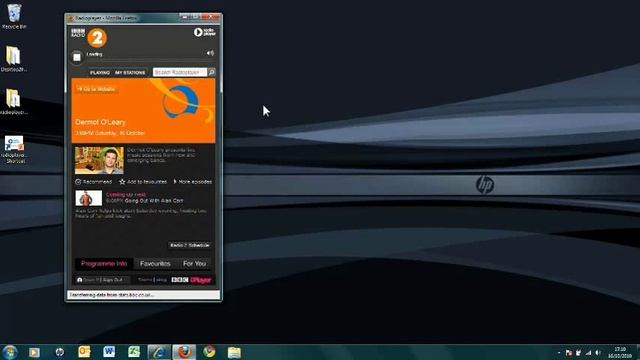This screenshot has width=640, height=360.
Task: Open Outlook from the taskbar
Action: coord(84,352)
